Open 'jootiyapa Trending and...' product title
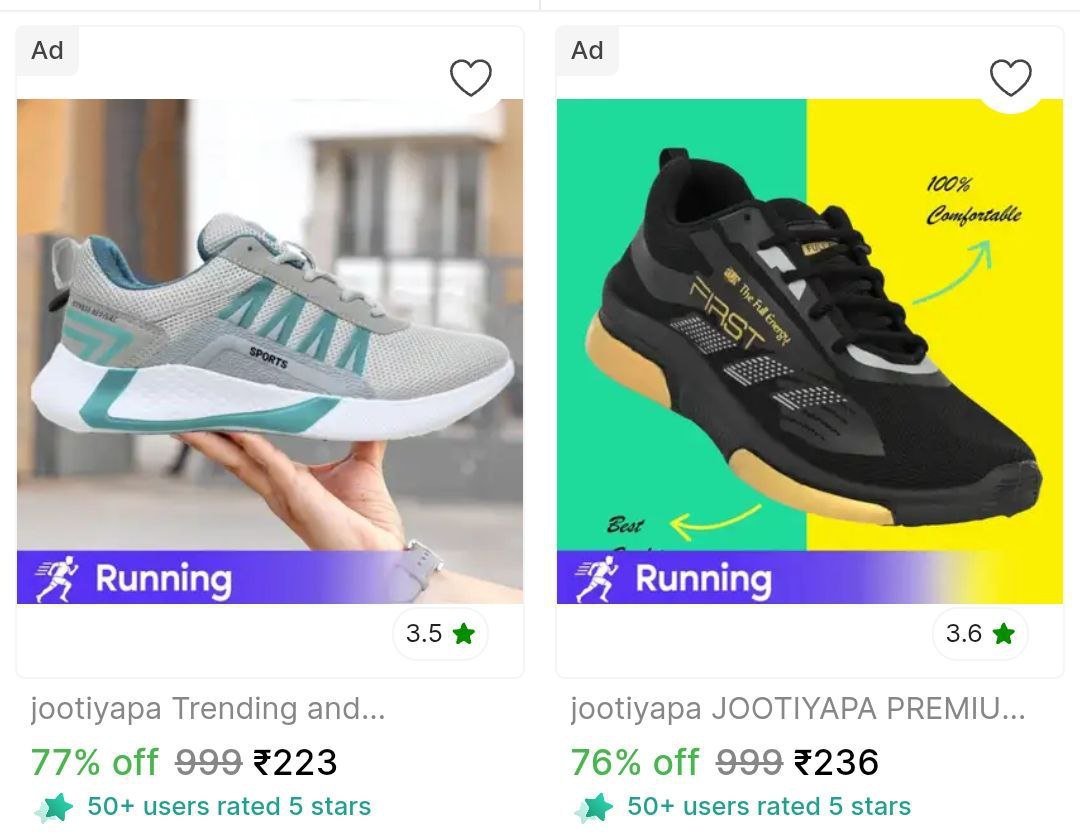The height and width of the screenshot is (839, 1080). tap(208, 709)
